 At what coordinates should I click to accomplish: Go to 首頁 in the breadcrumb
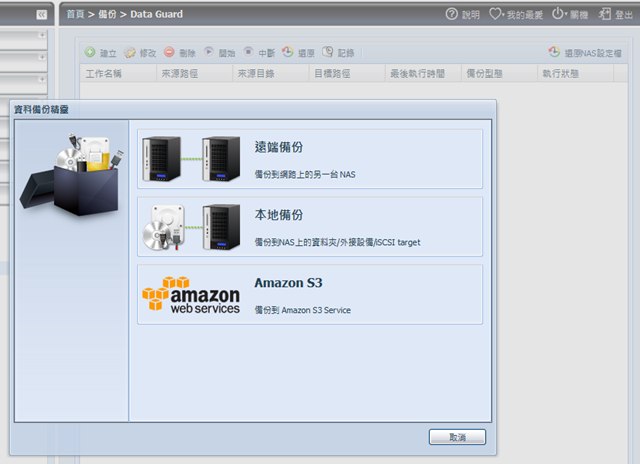[x=76, y=14]
